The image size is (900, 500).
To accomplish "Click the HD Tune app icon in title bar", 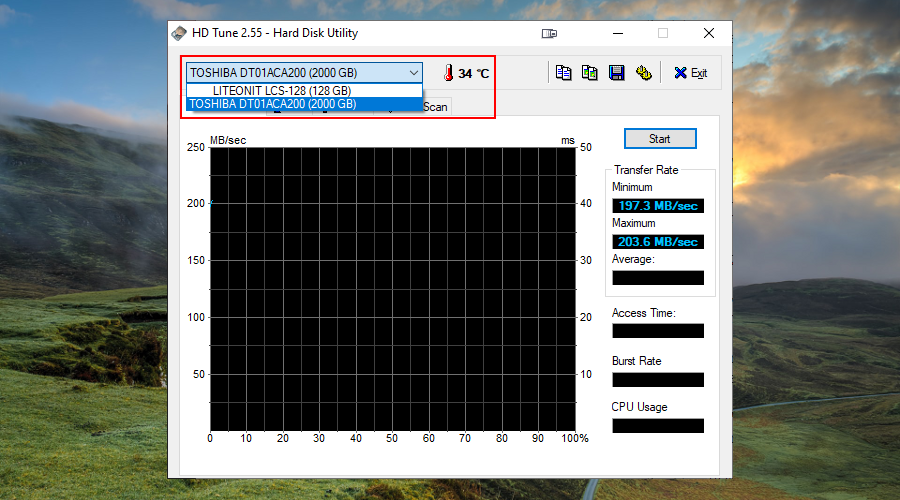I will [179, 33].
